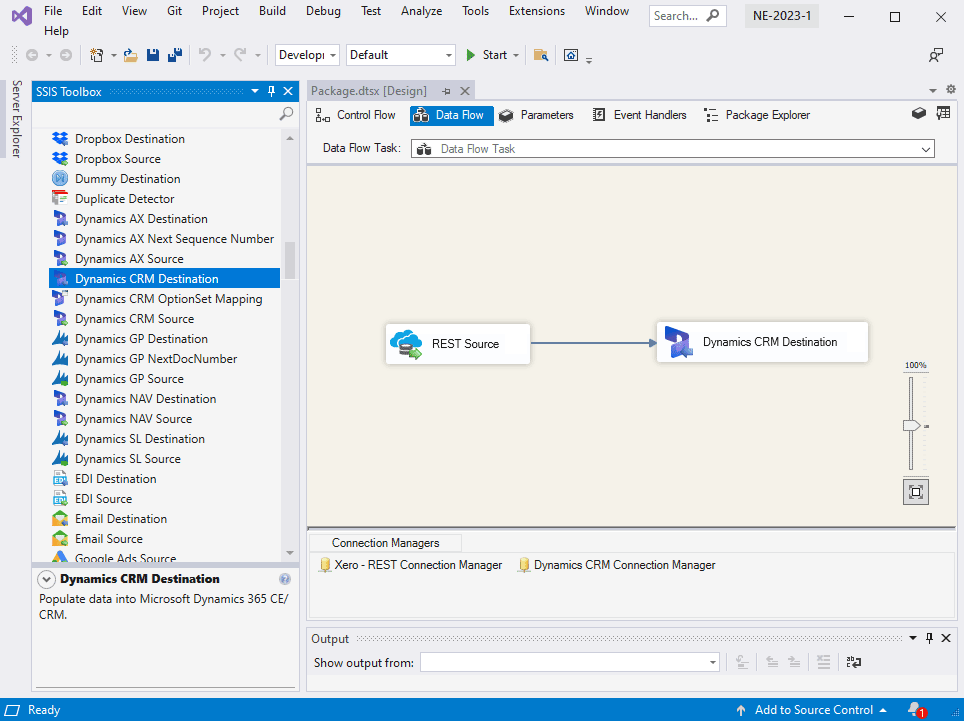The image size is (964, 721).
Task: Select the Dropbox Destination toolbox icon
Action: (x=60, y=139)
